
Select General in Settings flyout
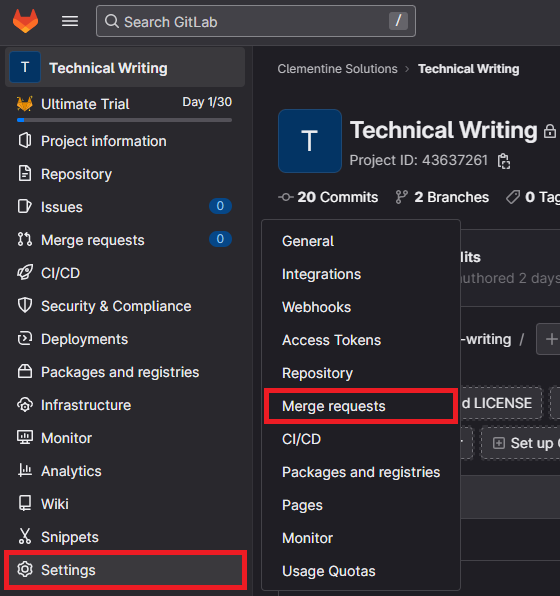pyautogui.click(x=361, y=241)
